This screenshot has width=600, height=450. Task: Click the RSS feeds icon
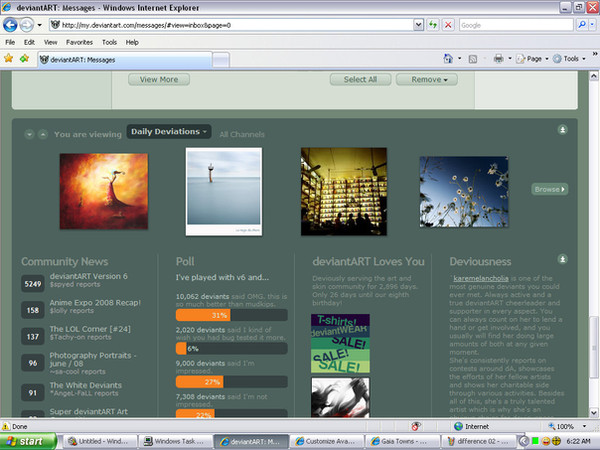coord(473,59)
